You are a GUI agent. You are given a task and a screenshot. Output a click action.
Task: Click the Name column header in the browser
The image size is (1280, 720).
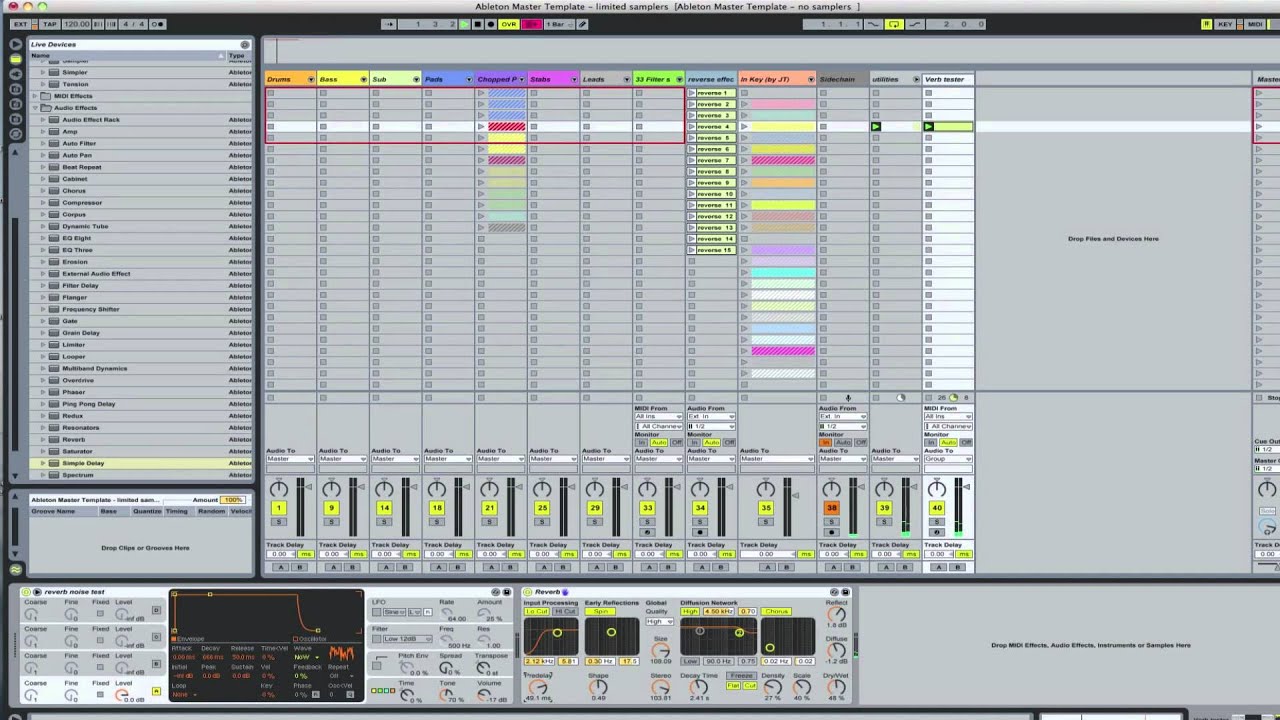point(126,55)
